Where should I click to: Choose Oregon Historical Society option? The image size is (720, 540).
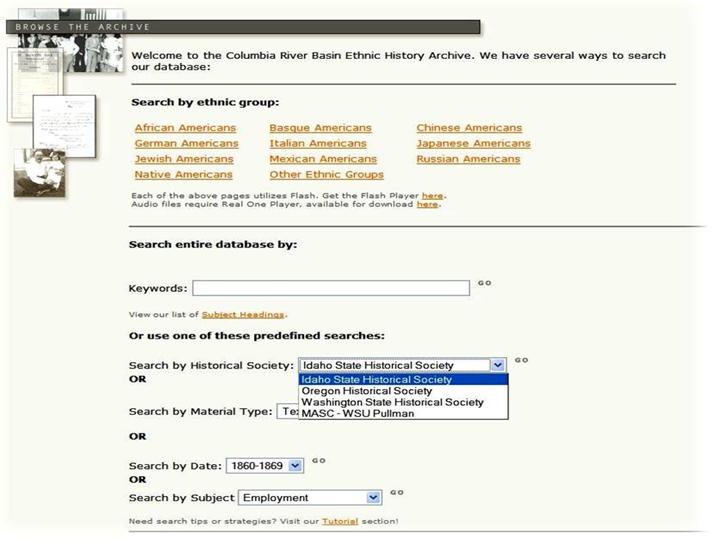coord(403,391)
